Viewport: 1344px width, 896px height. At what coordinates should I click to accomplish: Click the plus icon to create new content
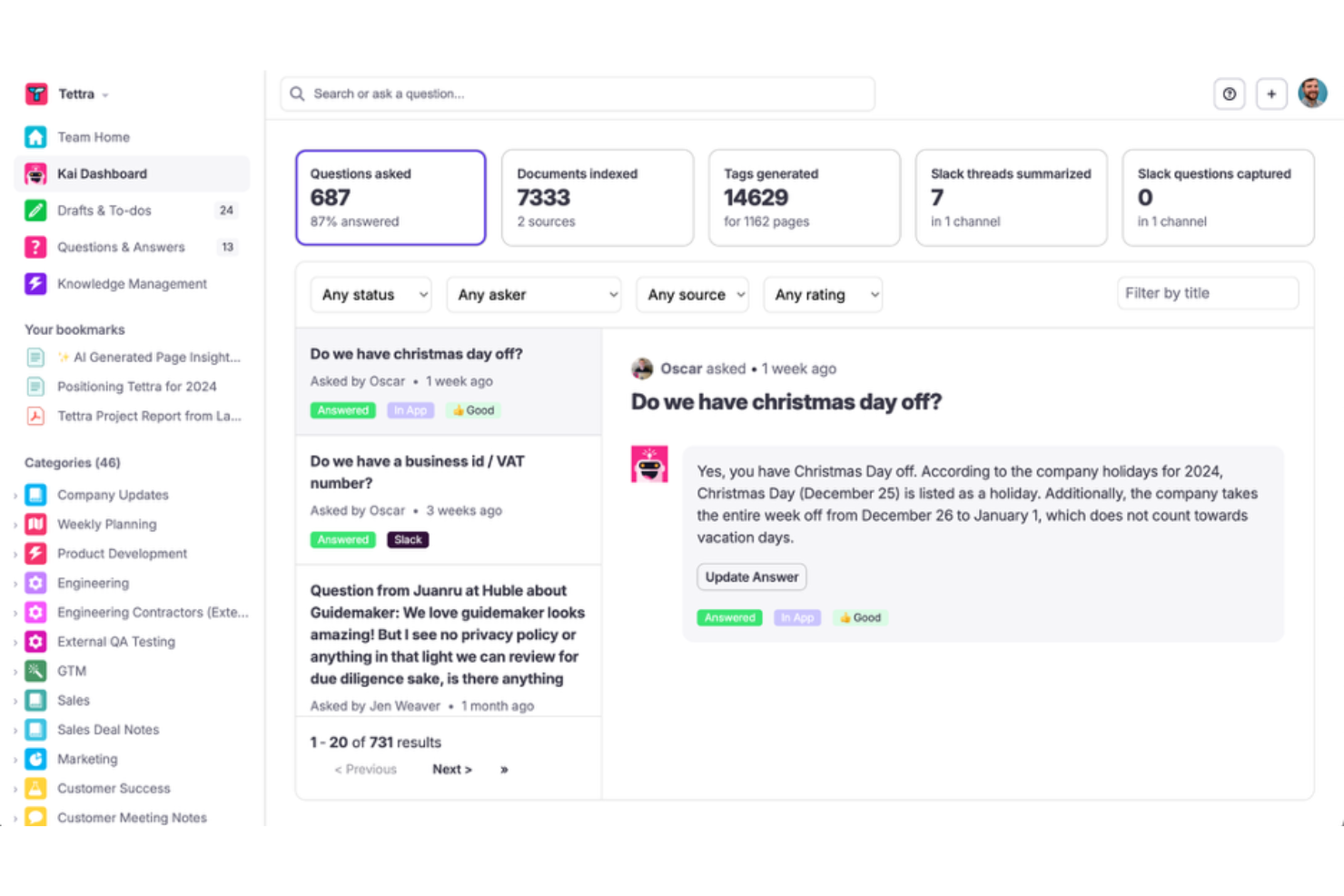point(1270,94)
